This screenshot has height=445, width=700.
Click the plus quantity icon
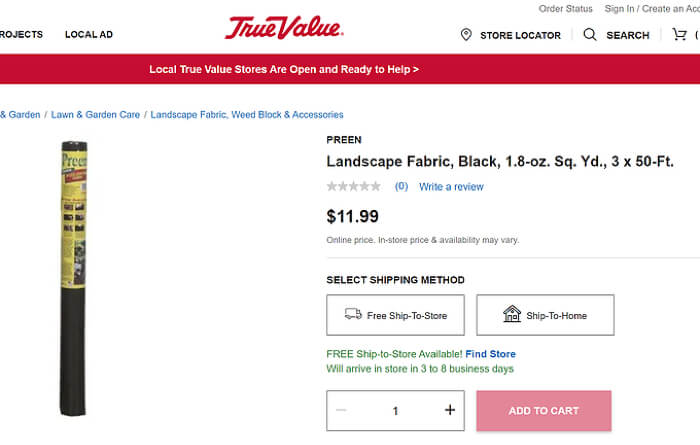450,410
